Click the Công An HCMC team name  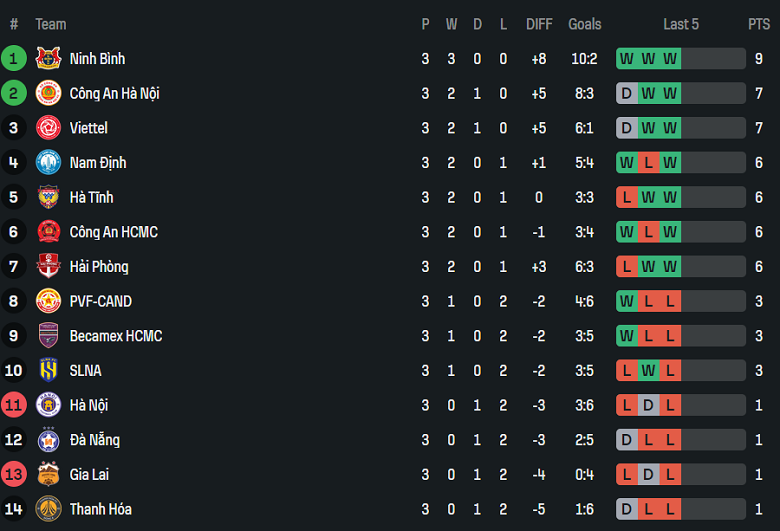pos(113,232)
